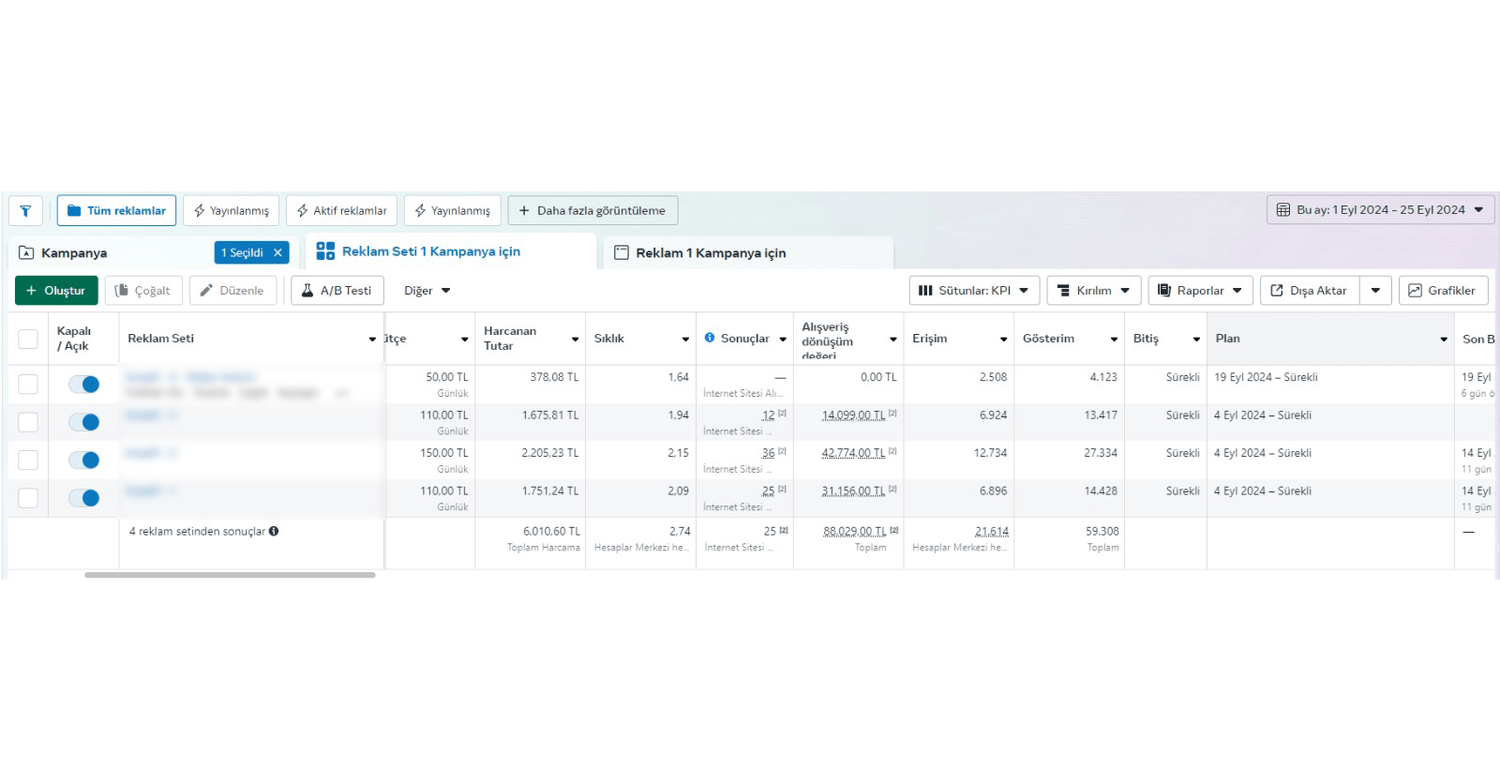
Task: Click the Çoğalt duplicate button
Action: point(143,291)
